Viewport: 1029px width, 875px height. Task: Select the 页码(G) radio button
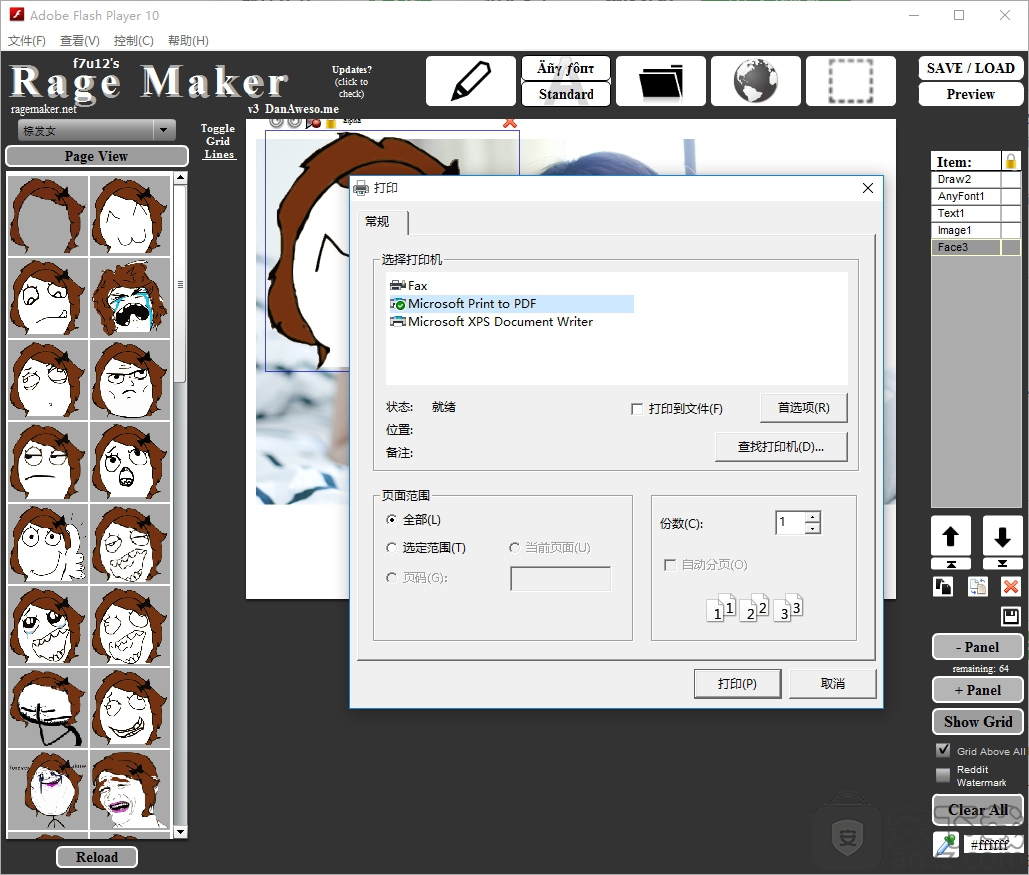tap(392, 578)
